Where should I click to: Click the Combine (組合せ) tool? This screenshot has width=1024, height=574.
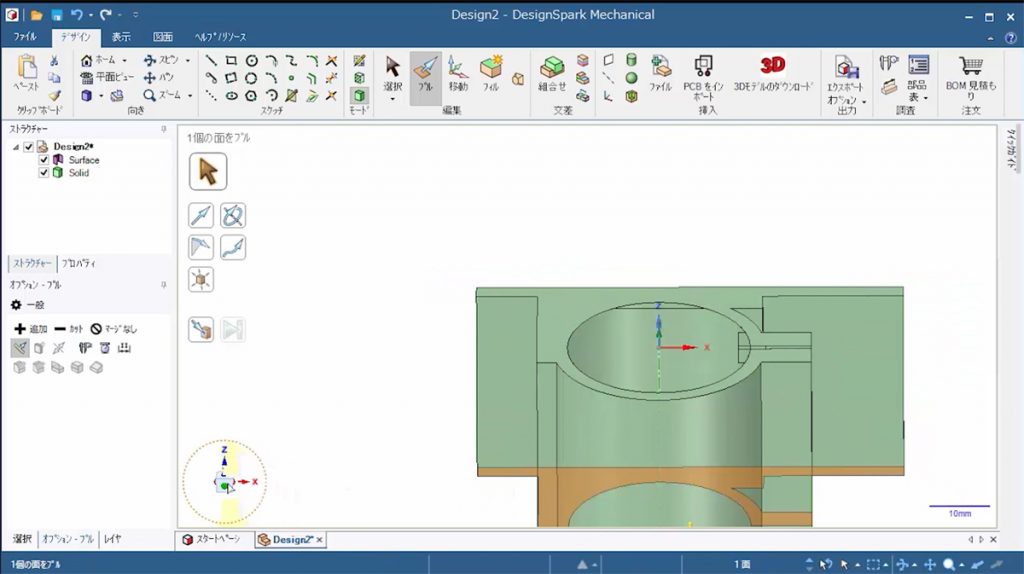click(552, 73)
